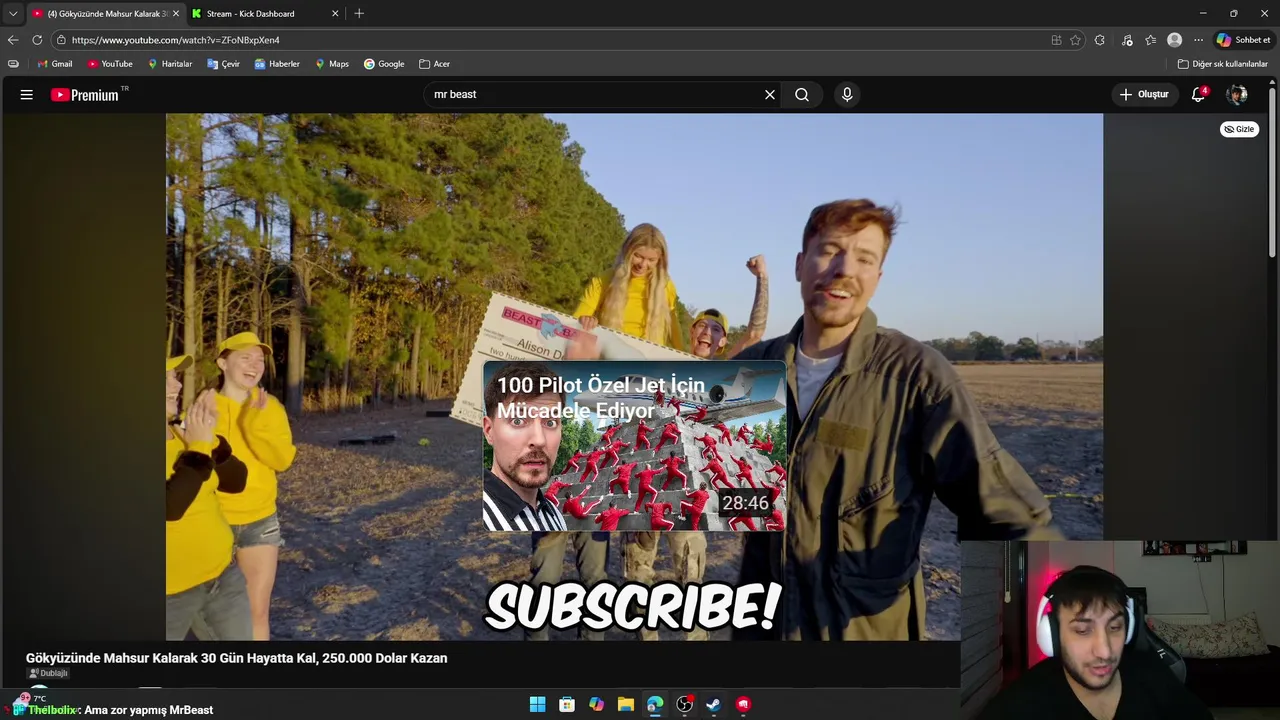Open Copilot taskbar icon

click(596, 705)
